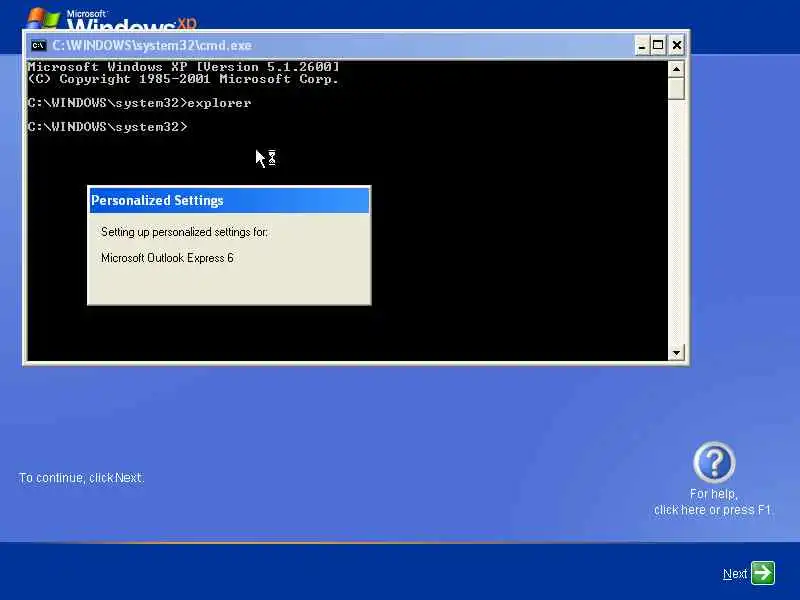The width and height of the screenshot is (800, 600).
Task: Click the cmd vertical scrollbar thumb
Action: (x=676, y=88)
